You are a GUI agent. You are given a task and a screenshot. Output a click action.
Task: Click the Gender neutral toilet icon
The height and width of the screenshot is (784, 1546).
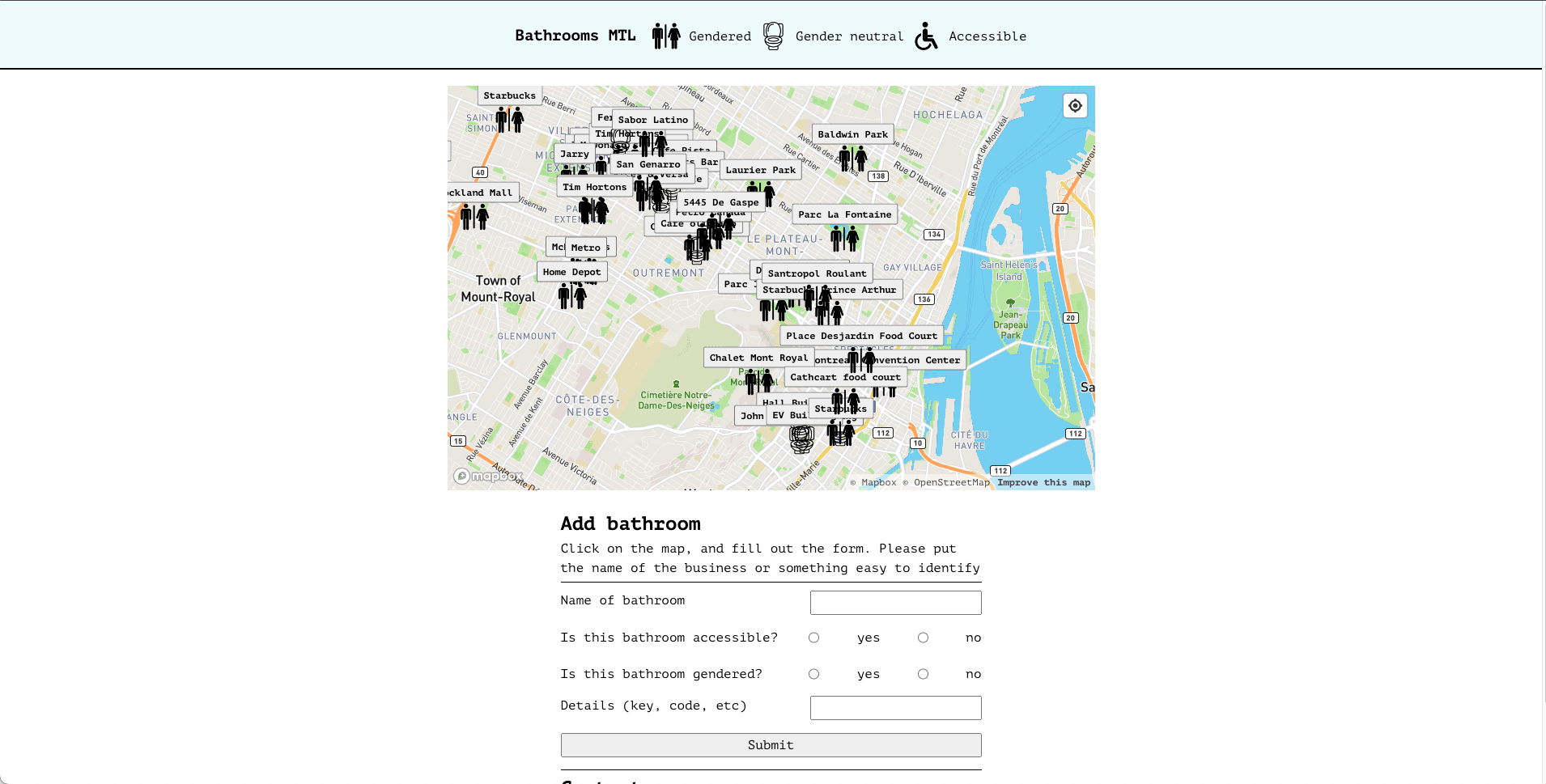773,36
